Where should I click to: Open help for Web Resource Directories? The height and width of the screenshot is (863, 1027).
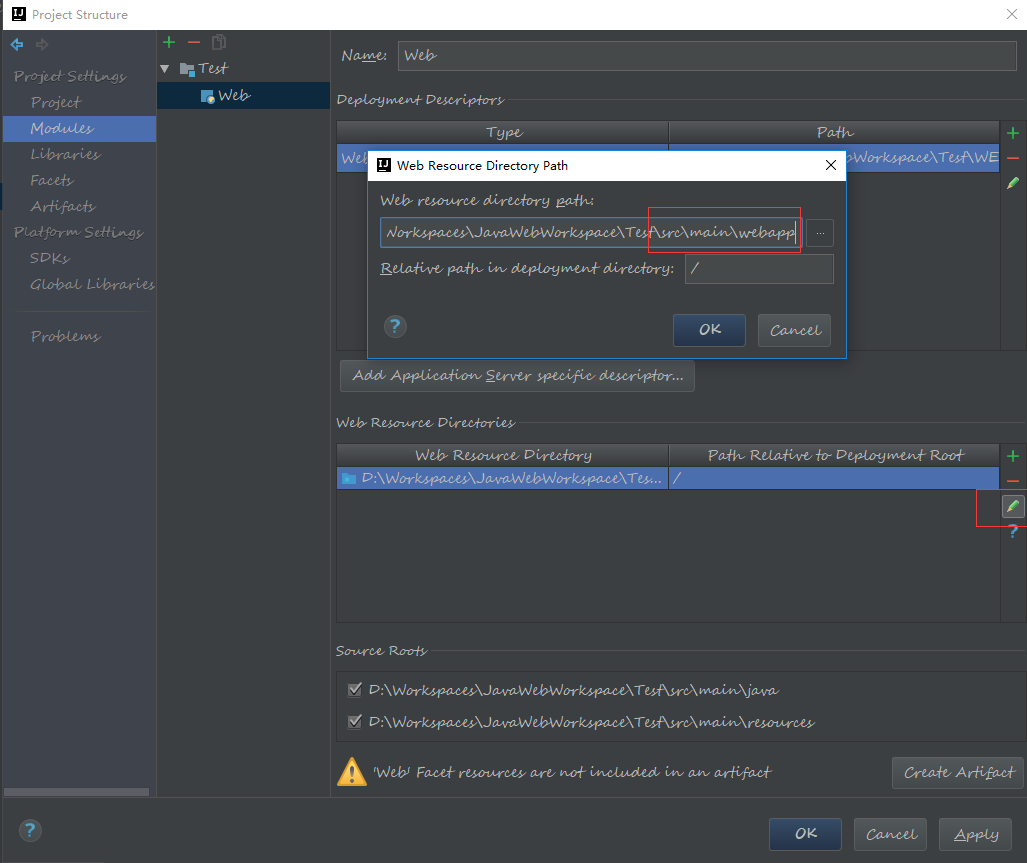pyautogui.click(x=1013, y=532)
